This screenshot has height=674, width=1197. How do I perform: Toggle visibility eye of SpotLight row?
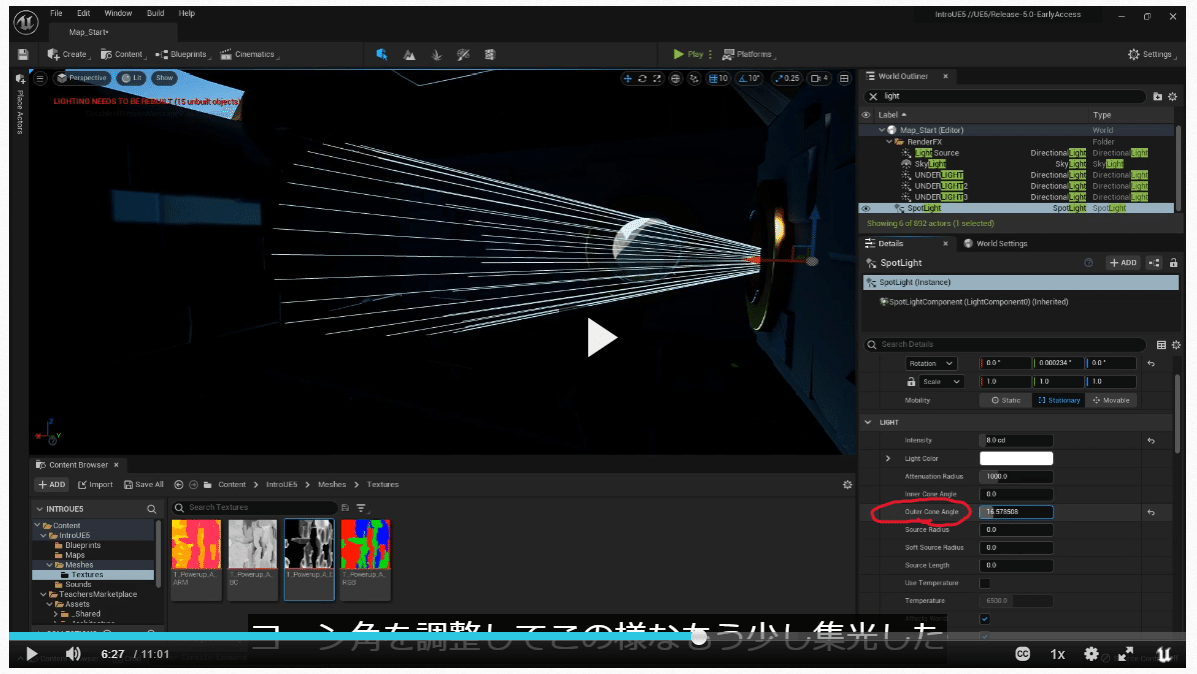point(866,208)
